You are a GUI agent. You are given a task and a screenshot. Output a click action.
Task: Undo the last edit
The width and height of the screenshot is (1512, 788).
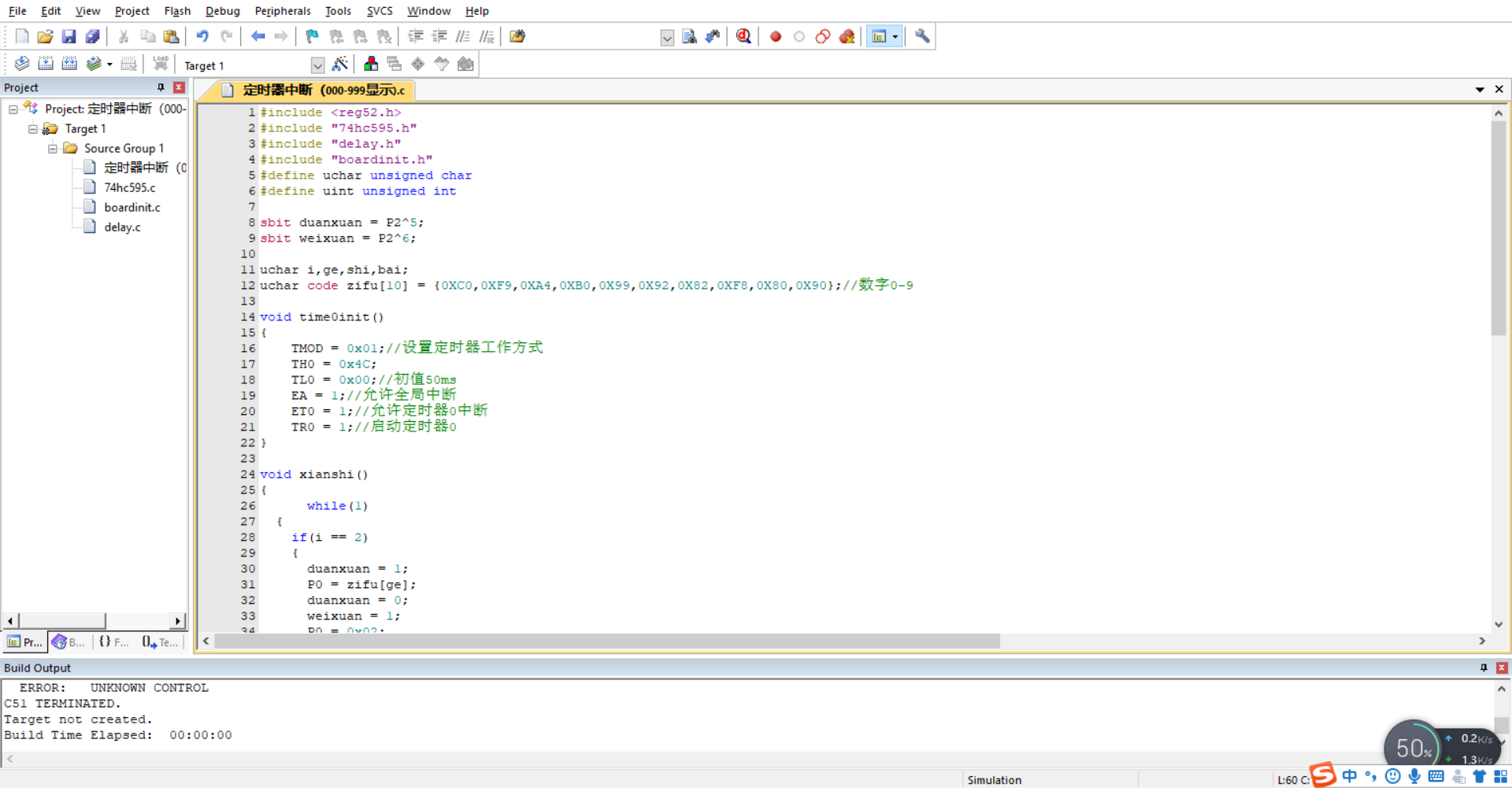pos(202,36)
